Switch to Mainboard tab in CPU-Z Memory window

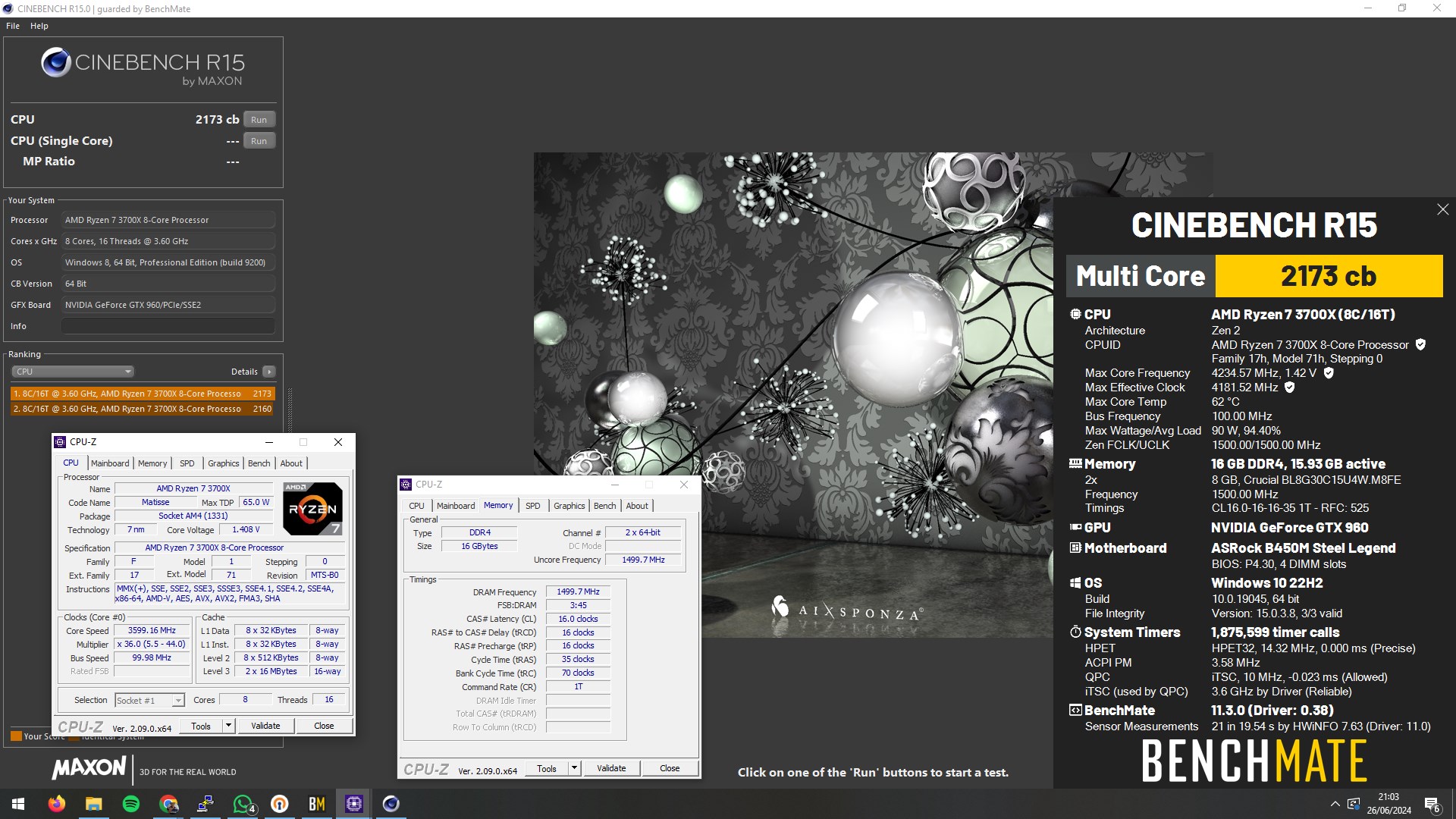coord(456,506)
